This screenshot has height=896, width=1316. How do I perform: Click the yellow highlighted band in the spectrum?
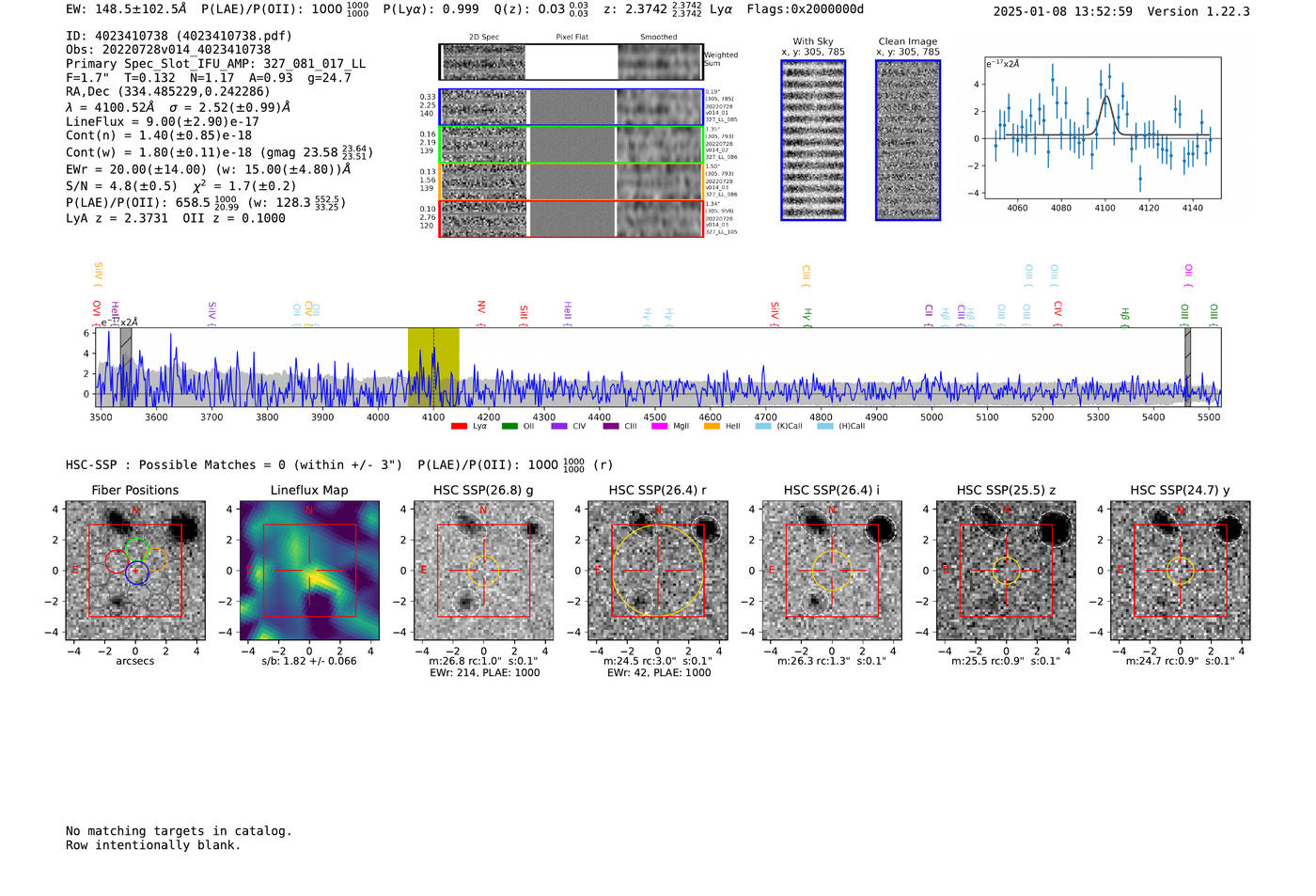(x=433, y=367)
